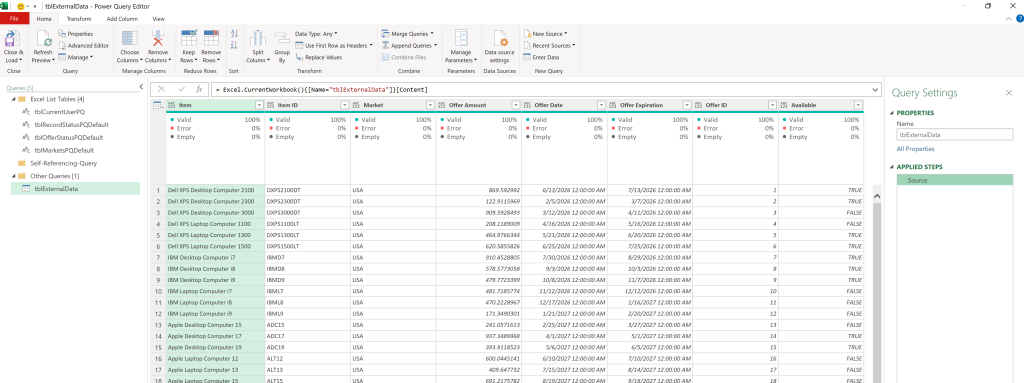The height and width of the screenshot is (383, 1024).
Task: Switch to the Home ribbon tab
Action: (x=44, y=19)
